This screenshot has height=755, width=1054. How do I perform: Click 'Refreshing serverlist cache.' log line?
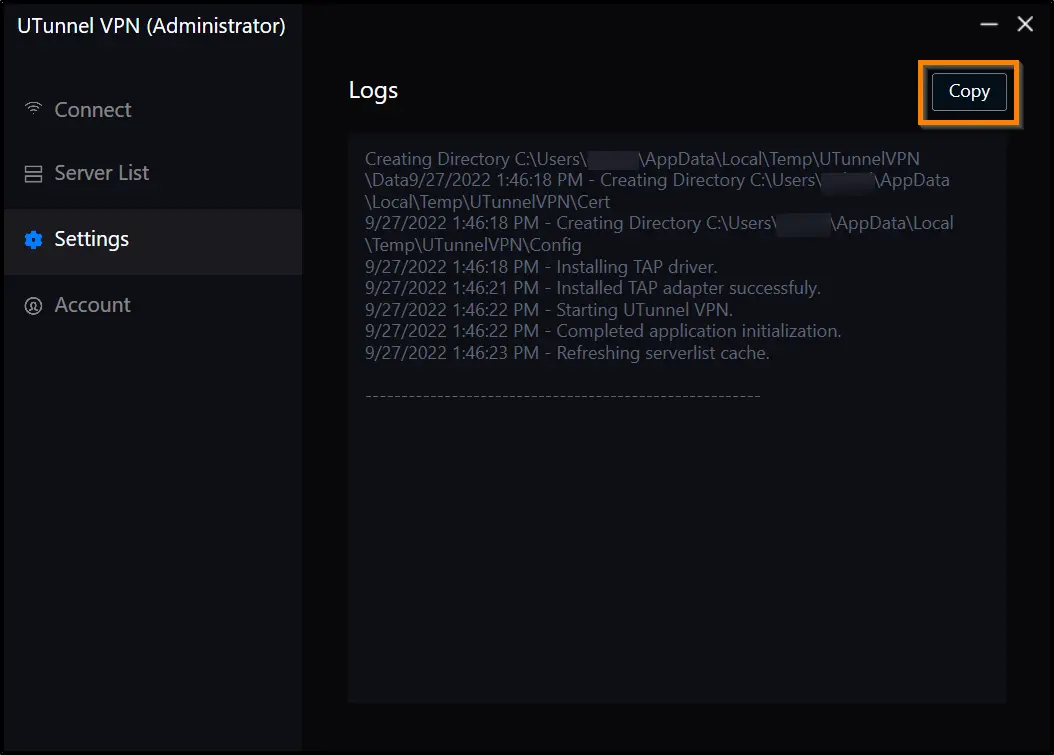567,353
